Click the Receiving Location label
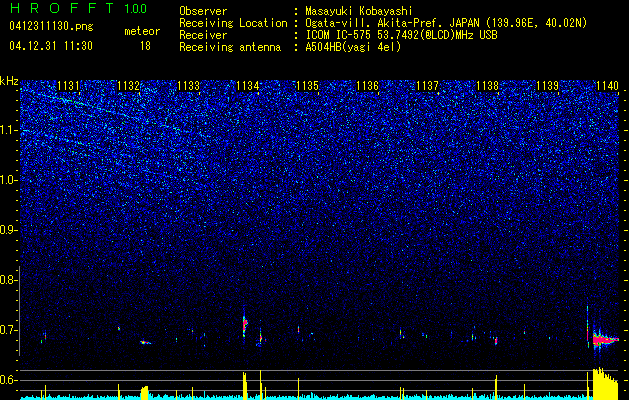629x400 pixels. [233, 23]
